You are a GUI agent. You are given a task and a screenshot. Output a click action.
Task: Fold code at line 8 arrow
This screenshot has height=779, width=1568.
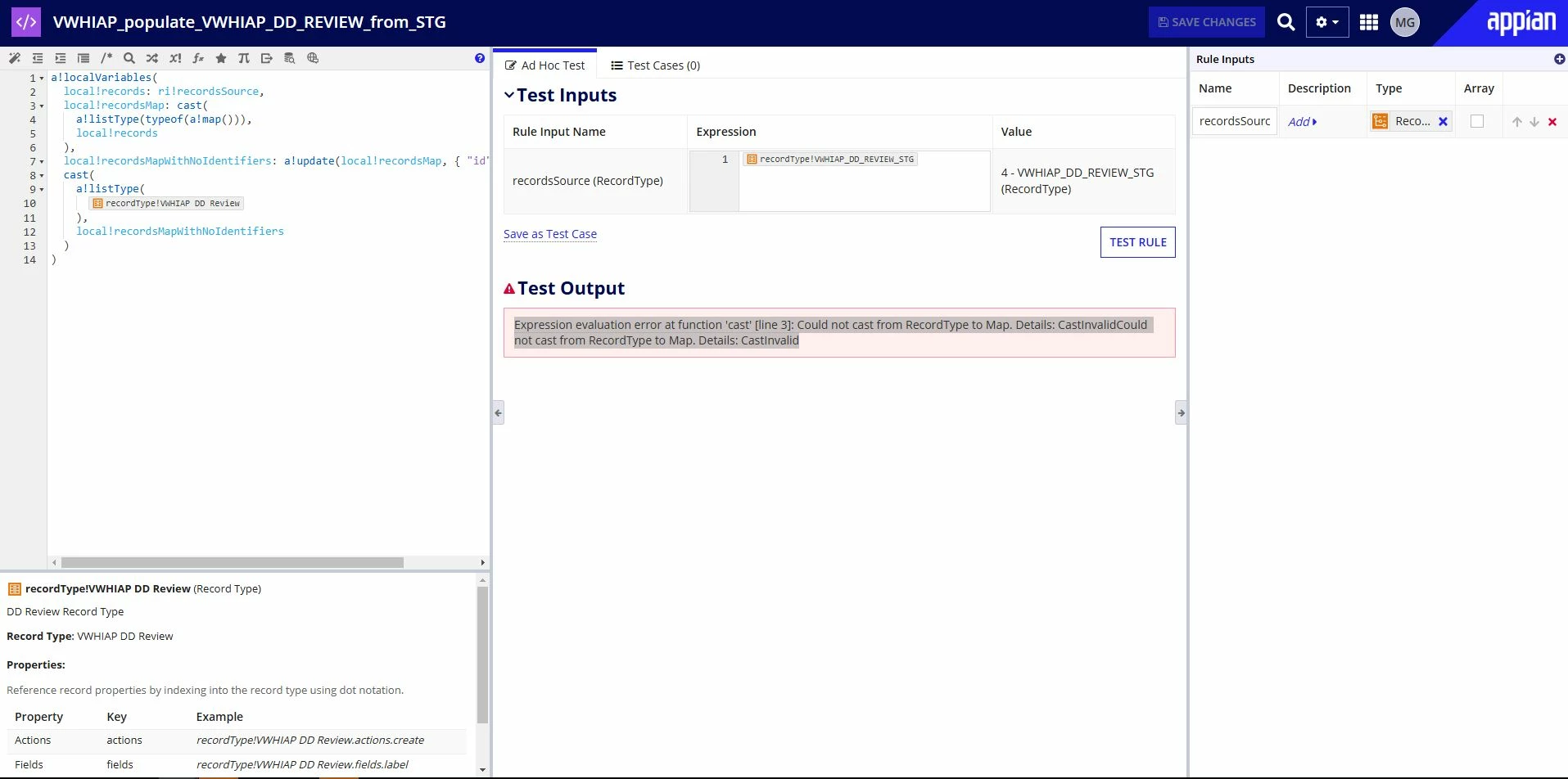42,176
